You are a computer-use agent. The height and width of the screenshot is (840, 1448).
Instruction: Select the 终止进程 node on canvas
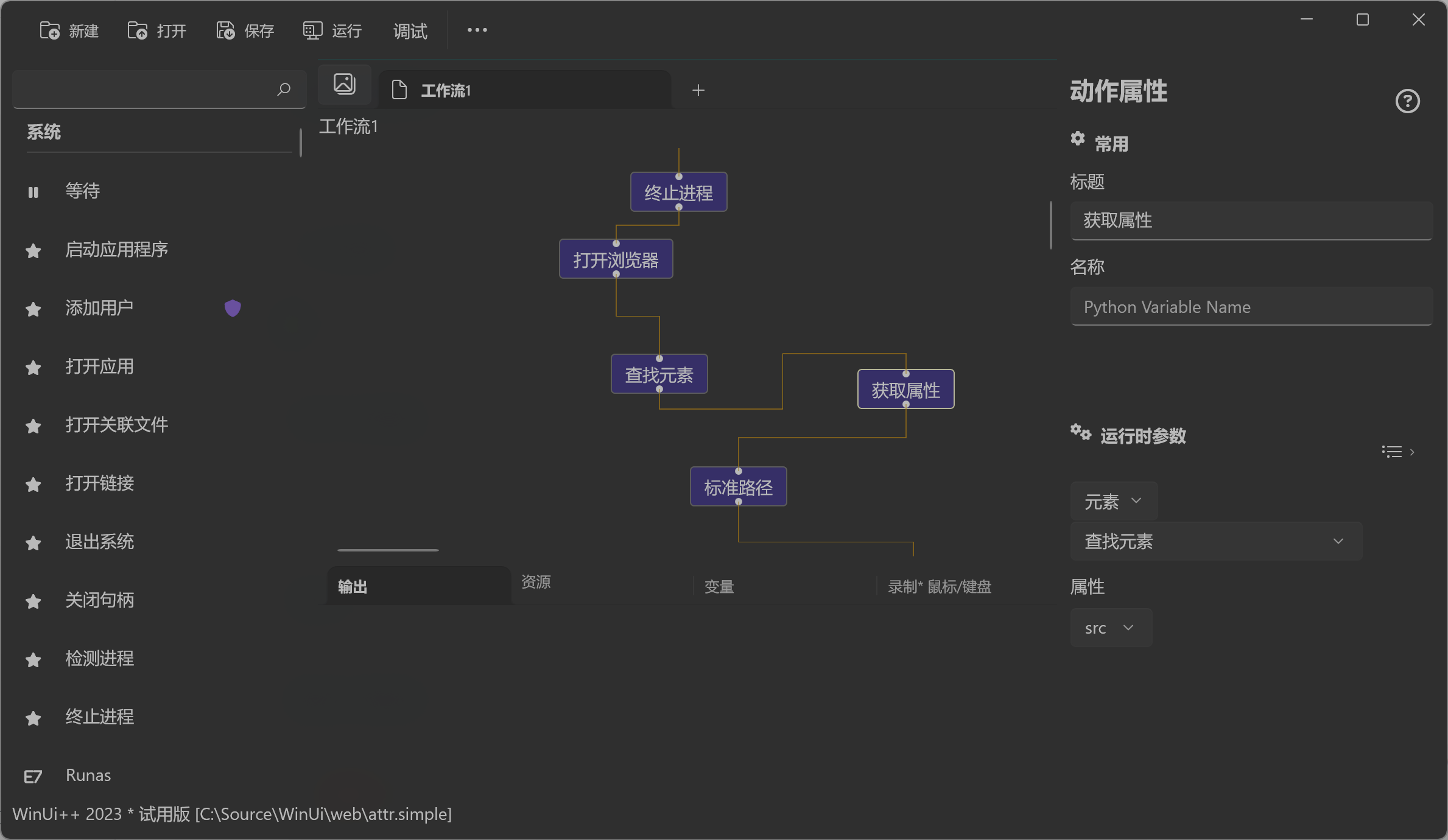(678, 193)
